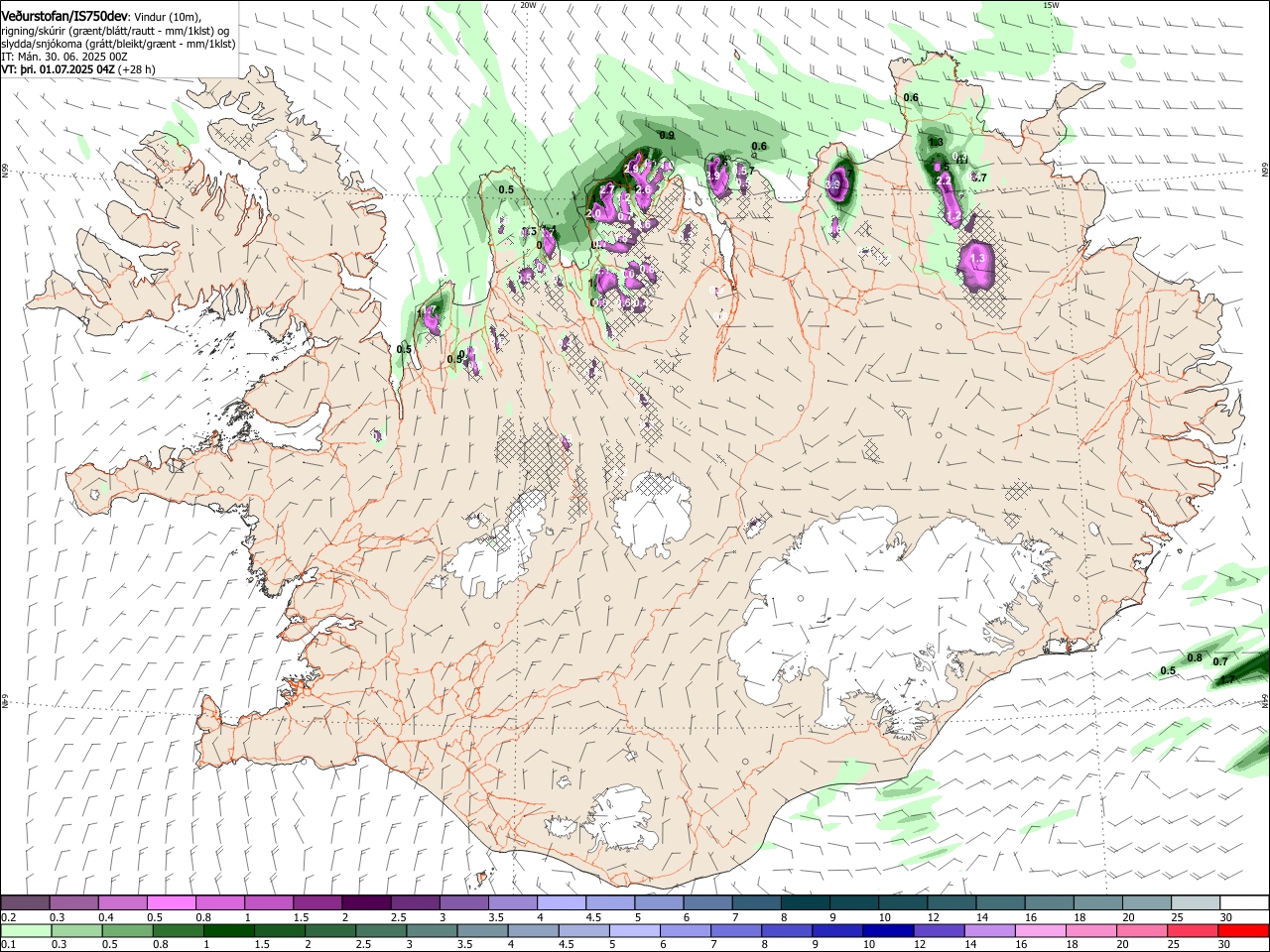Select the 'IT: Mán. 30. 06. 2025 00Z' line
Image resolution: width=1270 pixels, height=952 pixels.
point(64,57)
